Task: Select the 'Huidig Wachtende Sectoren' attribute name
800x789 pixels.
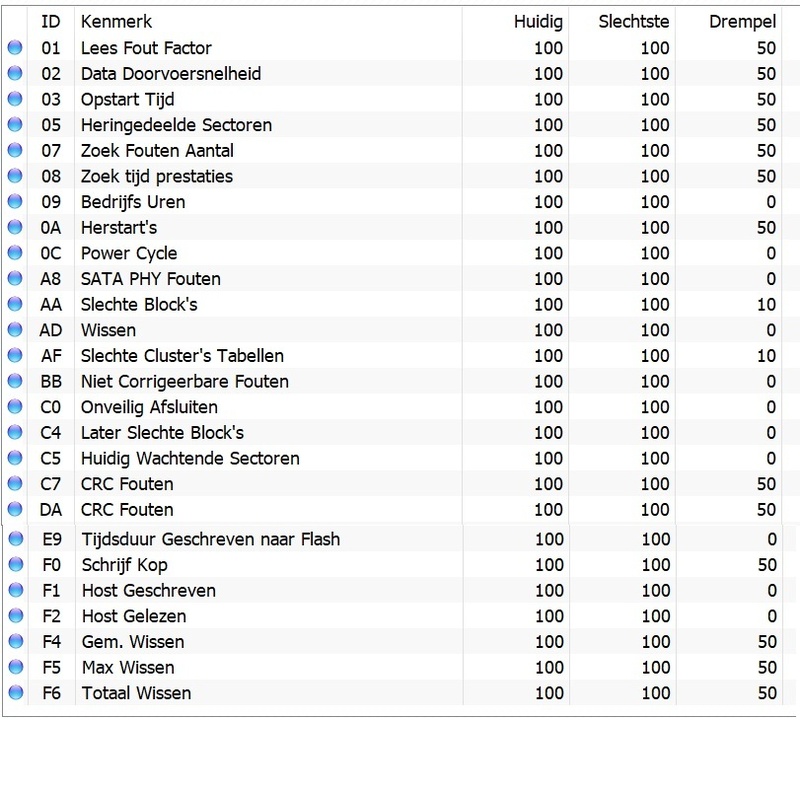Action: (x=190, y=458)
